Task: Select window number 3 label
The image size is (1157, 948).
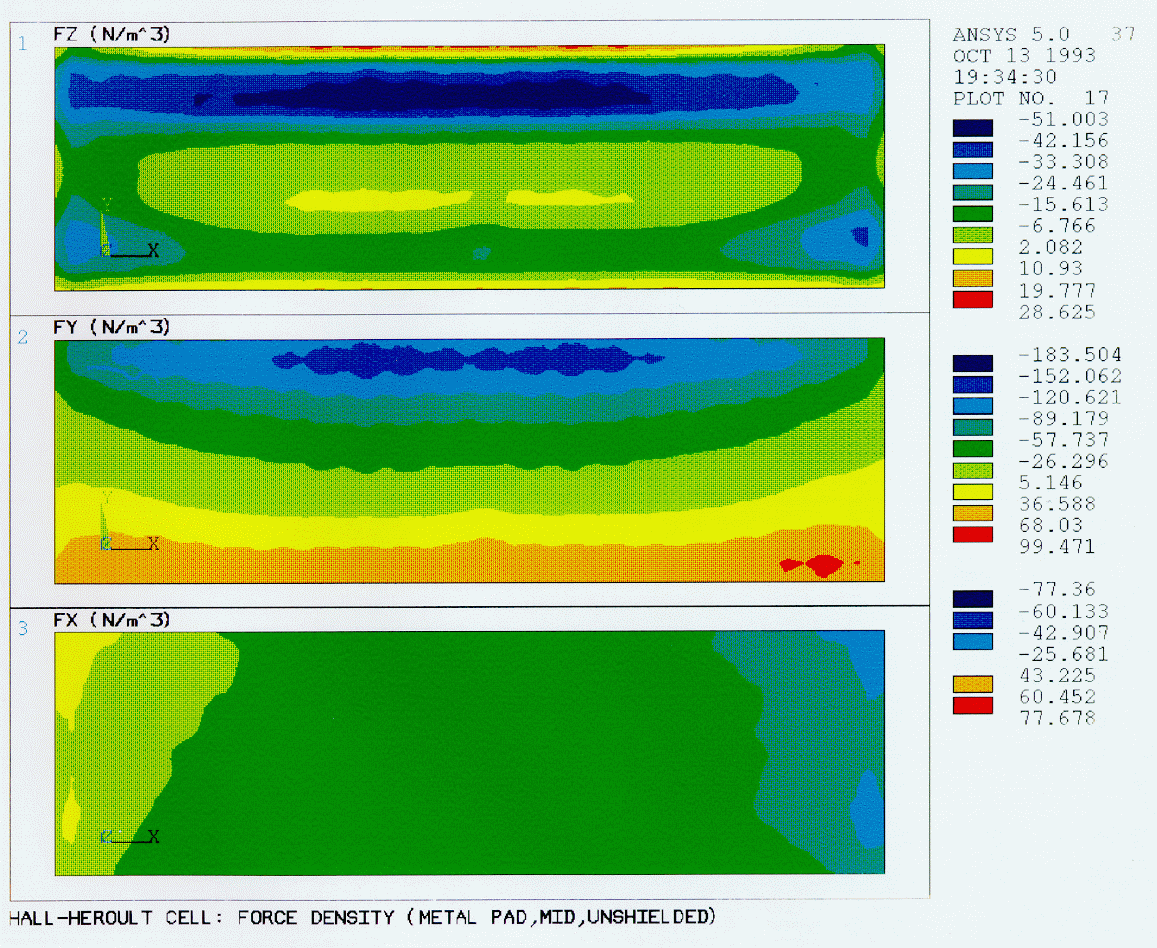Action: [21, 628]
